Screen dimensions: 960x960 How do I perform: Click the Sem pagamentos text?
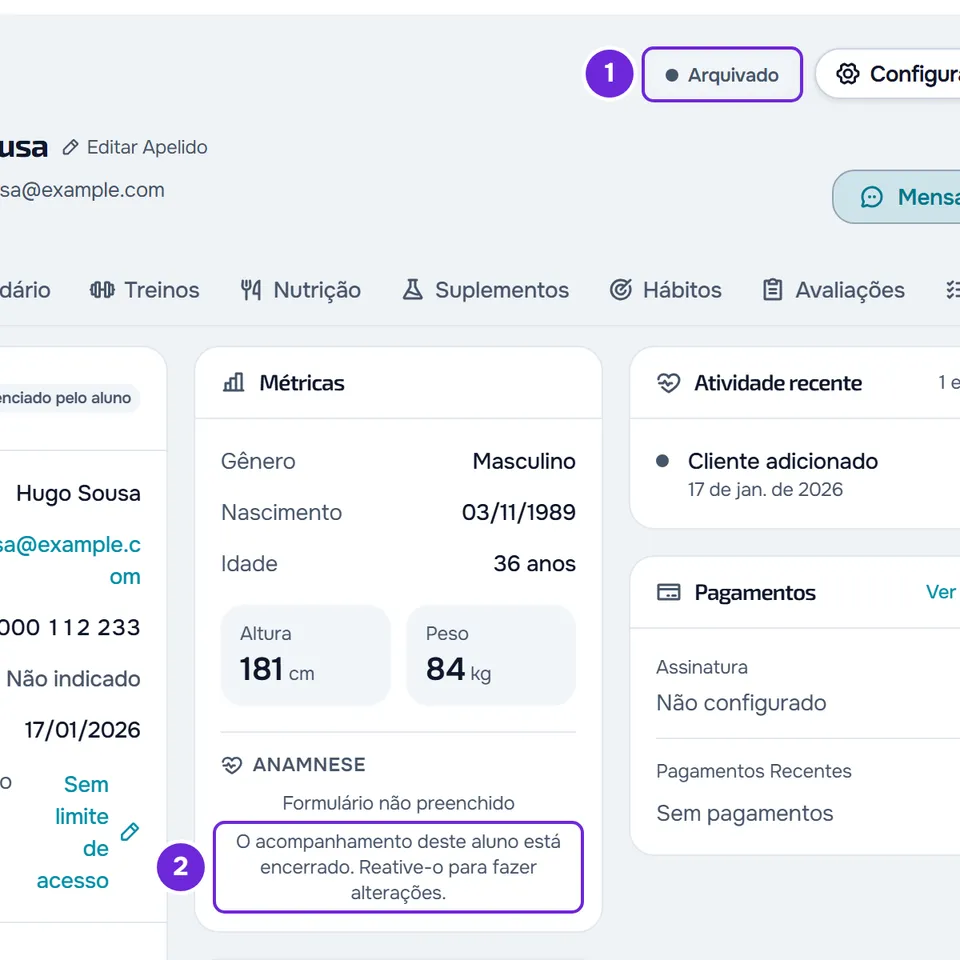744,813
